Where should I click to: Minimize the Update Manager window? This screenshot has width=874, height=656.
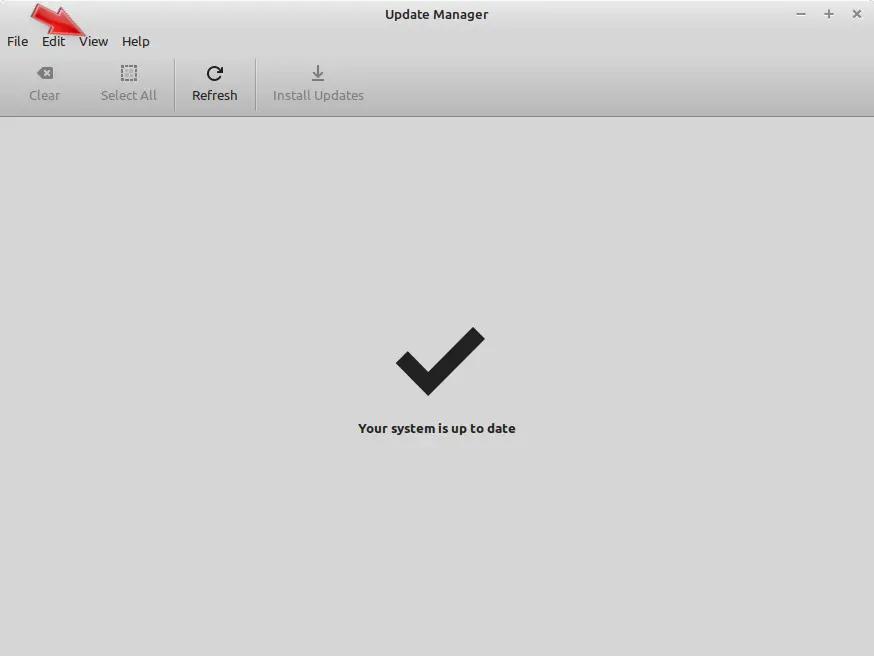click(801, 14)
